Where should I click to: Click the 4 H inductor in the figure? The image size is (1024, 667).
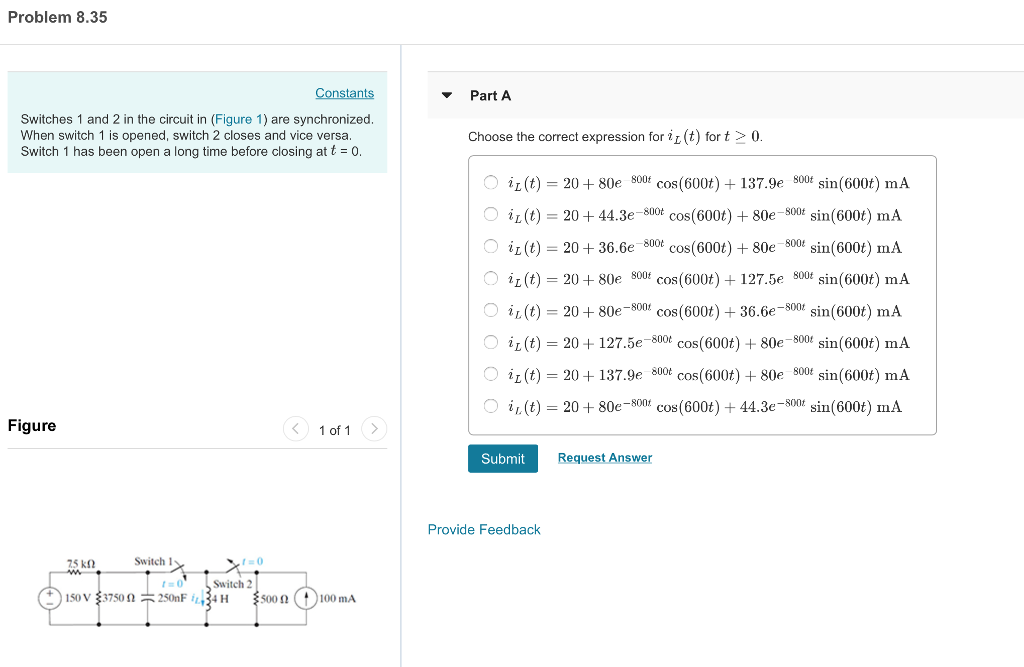click(x=210, y=600)
